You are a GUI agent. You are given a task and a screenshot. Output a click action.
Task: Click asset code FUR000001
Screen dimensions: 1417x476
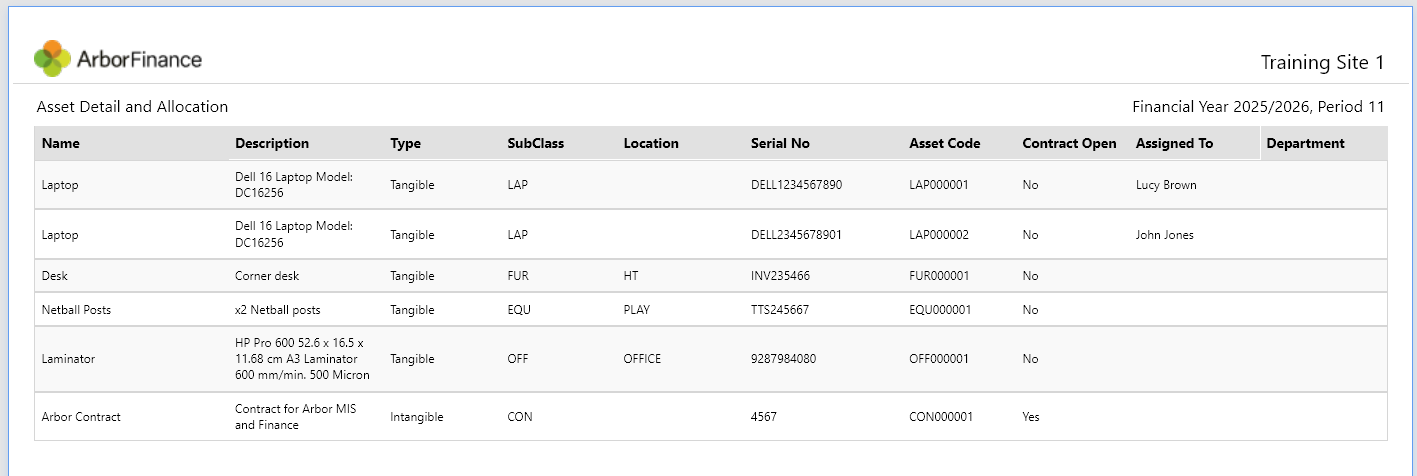click(939, 276)
